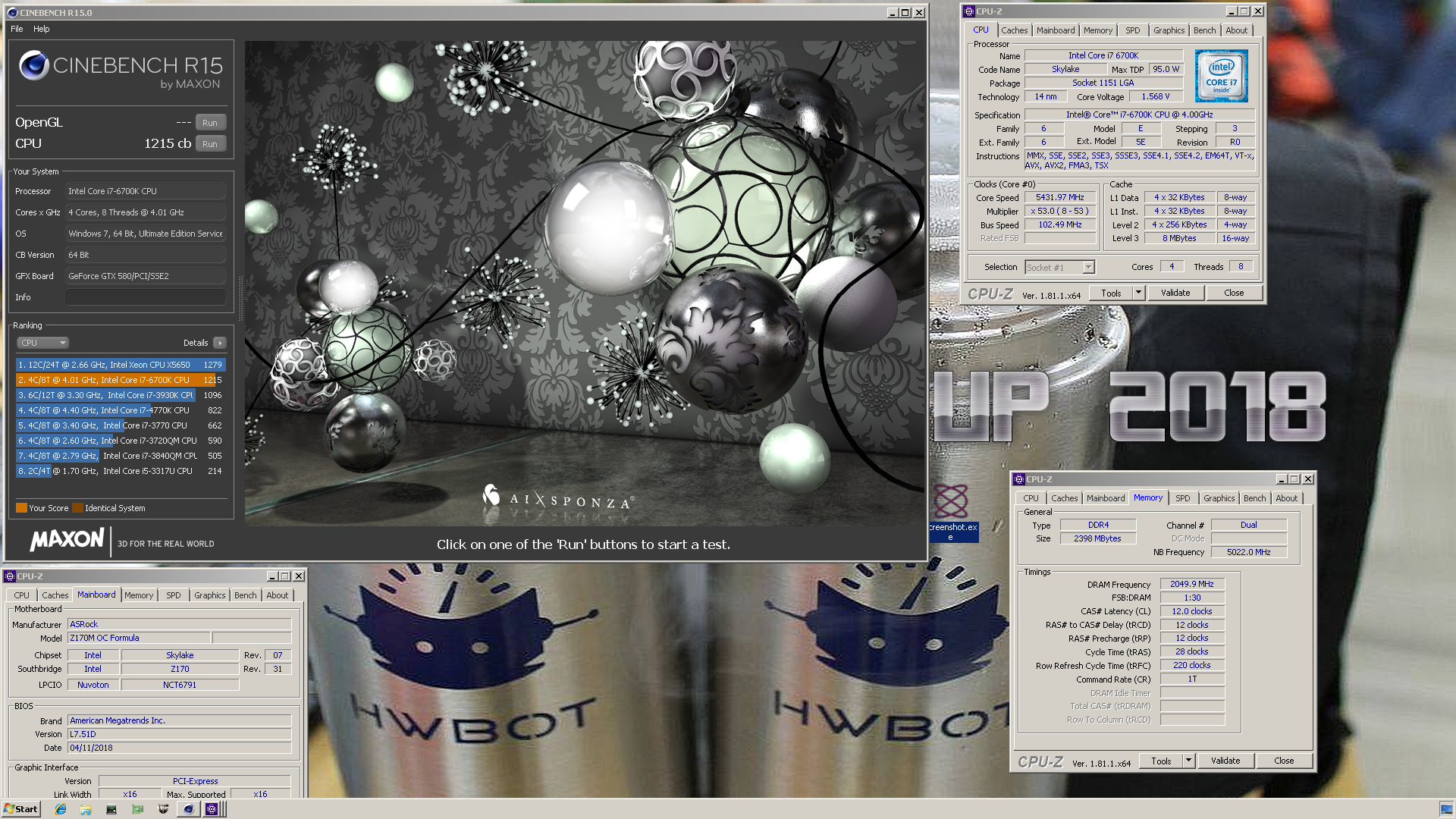Click the CPU-Z title icon in CPU tab window
Viewport: 1456px width, 819px height.
(x=968, y=11)
